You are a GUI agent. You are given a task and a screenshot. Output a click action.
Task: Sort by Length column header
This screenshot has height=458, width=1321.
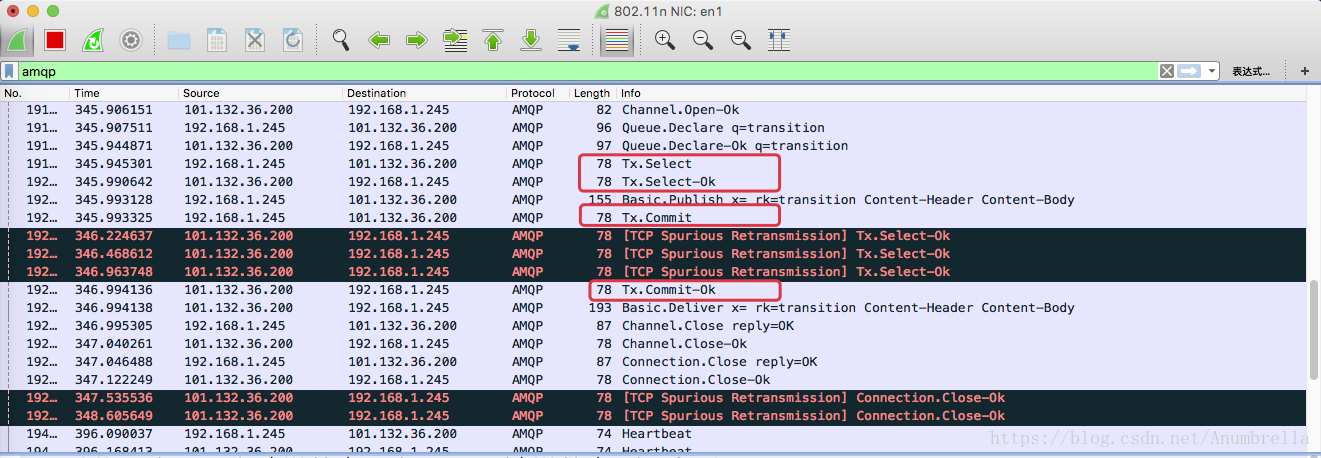[593, 93]
